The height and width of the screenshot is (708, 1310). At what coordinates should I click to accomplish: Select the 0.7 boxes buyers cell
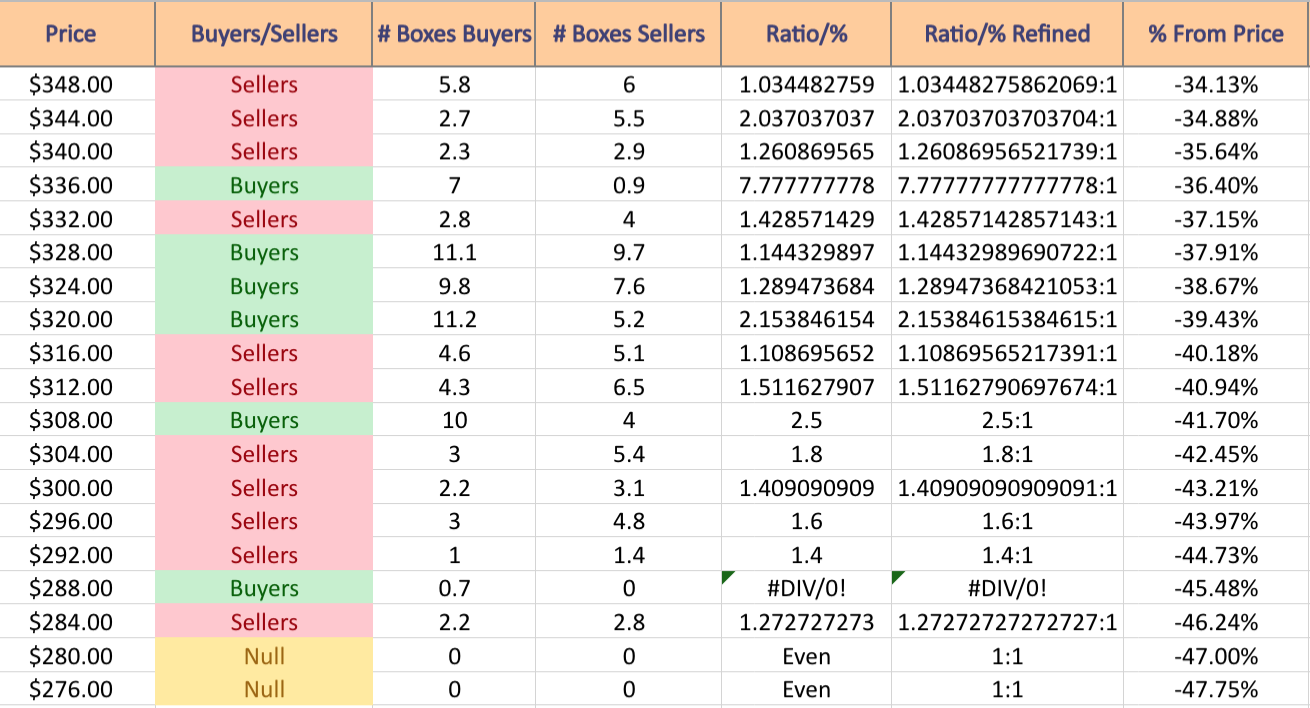[x=454, y=588]
